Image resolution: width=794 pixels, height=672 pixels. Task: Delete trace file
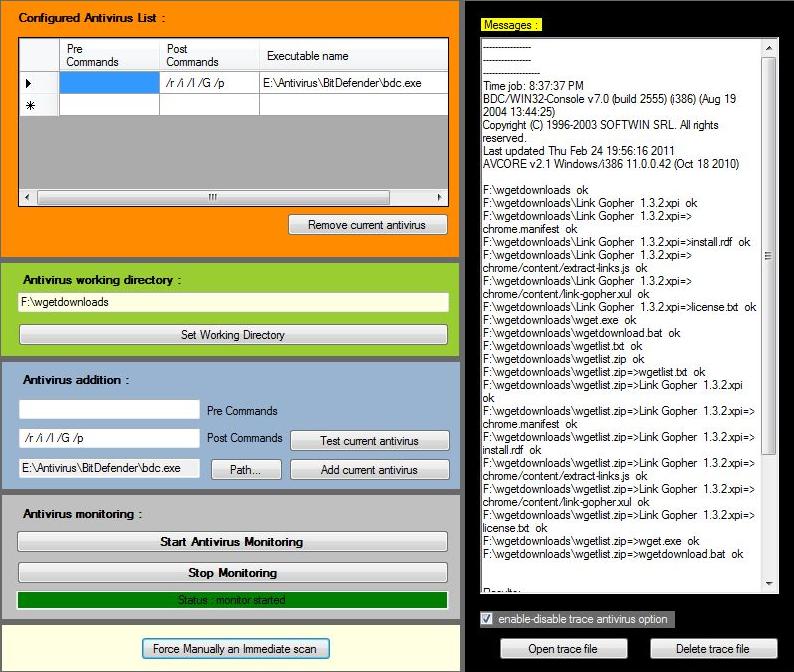713,649
